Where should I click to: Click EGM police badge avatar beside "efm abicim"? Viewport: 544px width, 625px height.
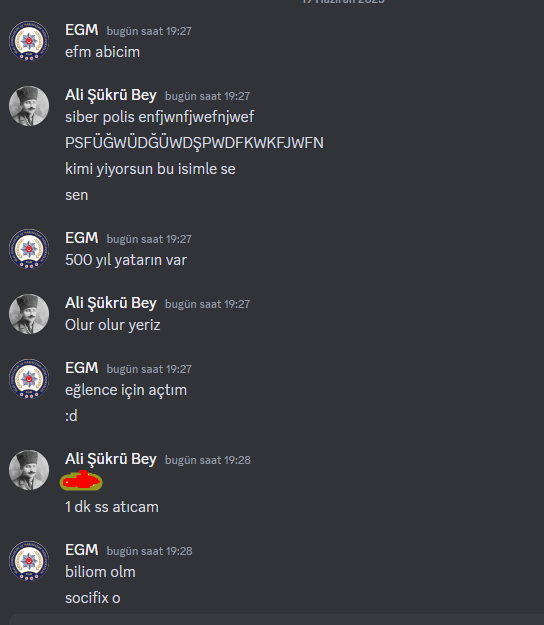point(29,41)
